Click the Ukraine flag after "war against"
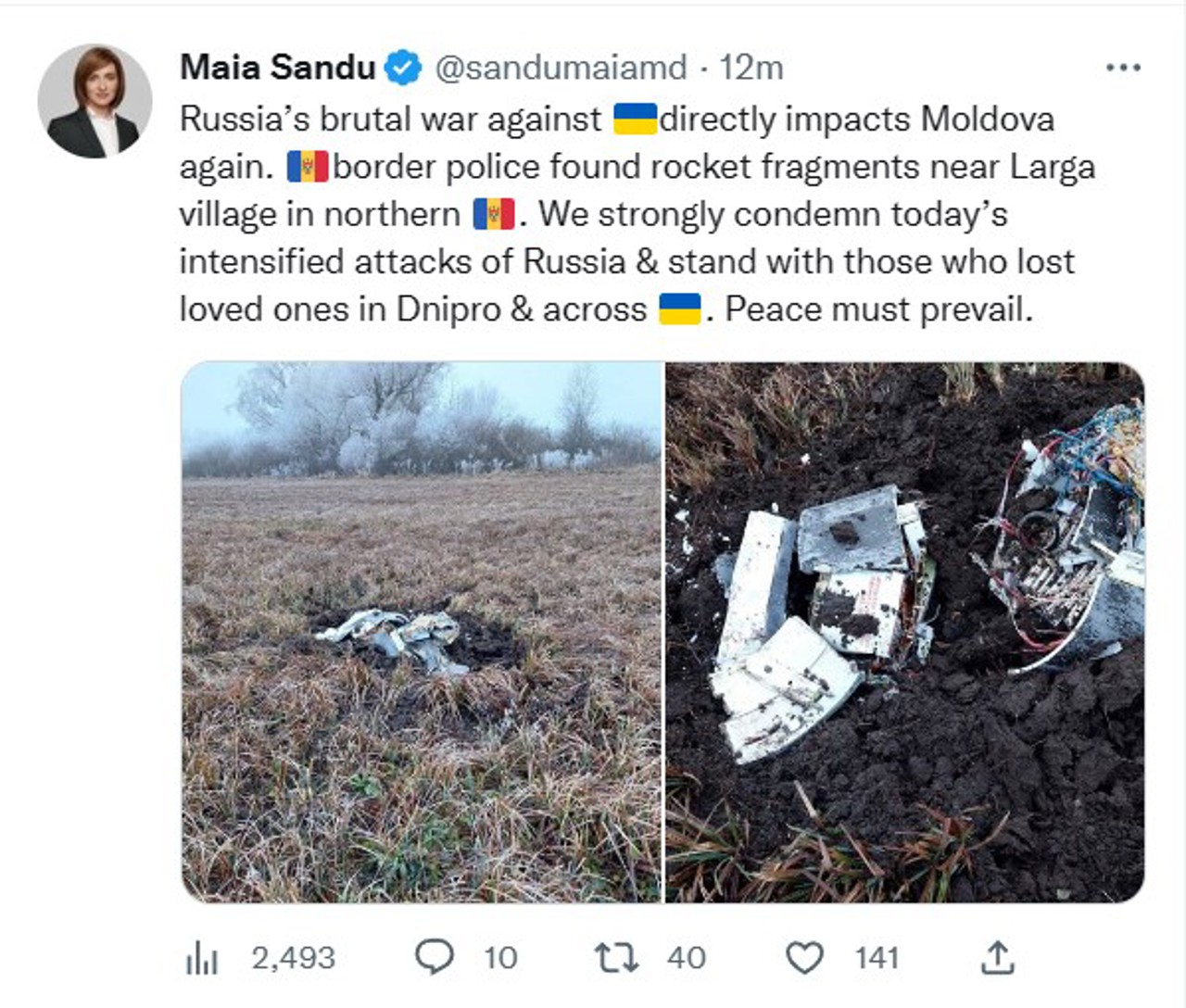Screen dimensions: 1186x1008 pyautogui.click(x=635, y=120)
